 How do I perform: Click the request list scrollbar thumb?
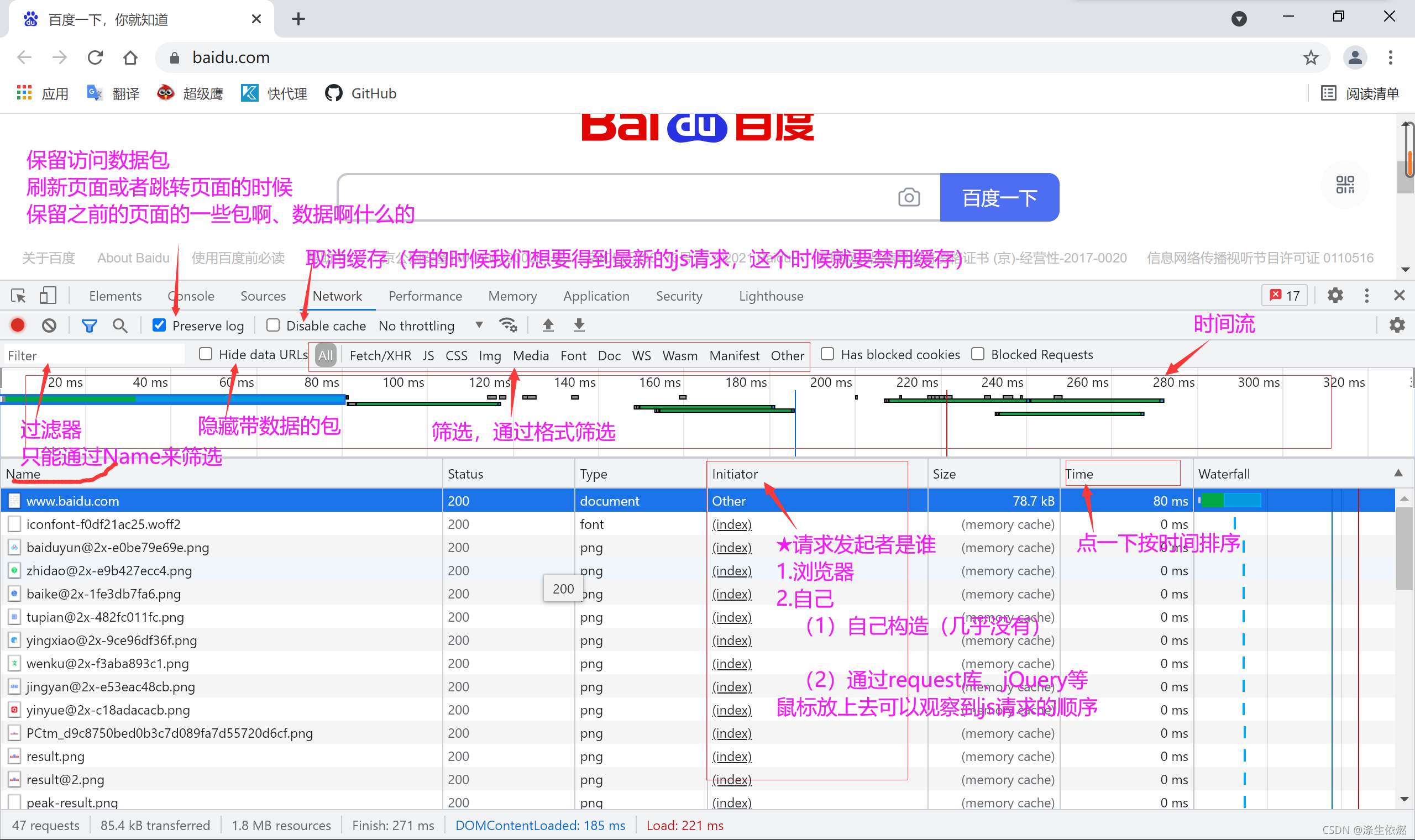click(x=1404, y=549)
